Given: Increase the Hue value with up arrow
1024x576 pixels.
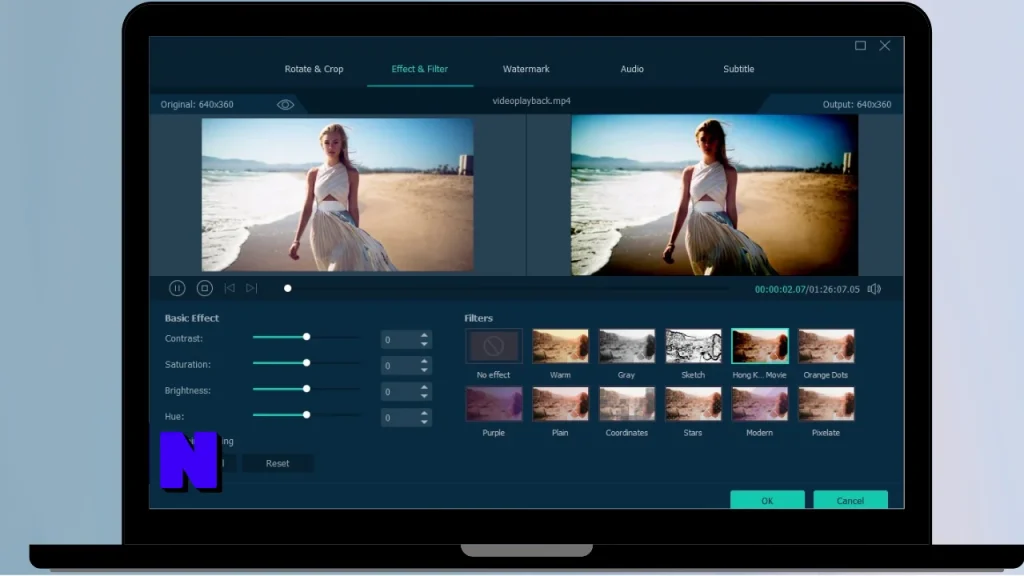Looking at the screenshot, I should point(424,414).
